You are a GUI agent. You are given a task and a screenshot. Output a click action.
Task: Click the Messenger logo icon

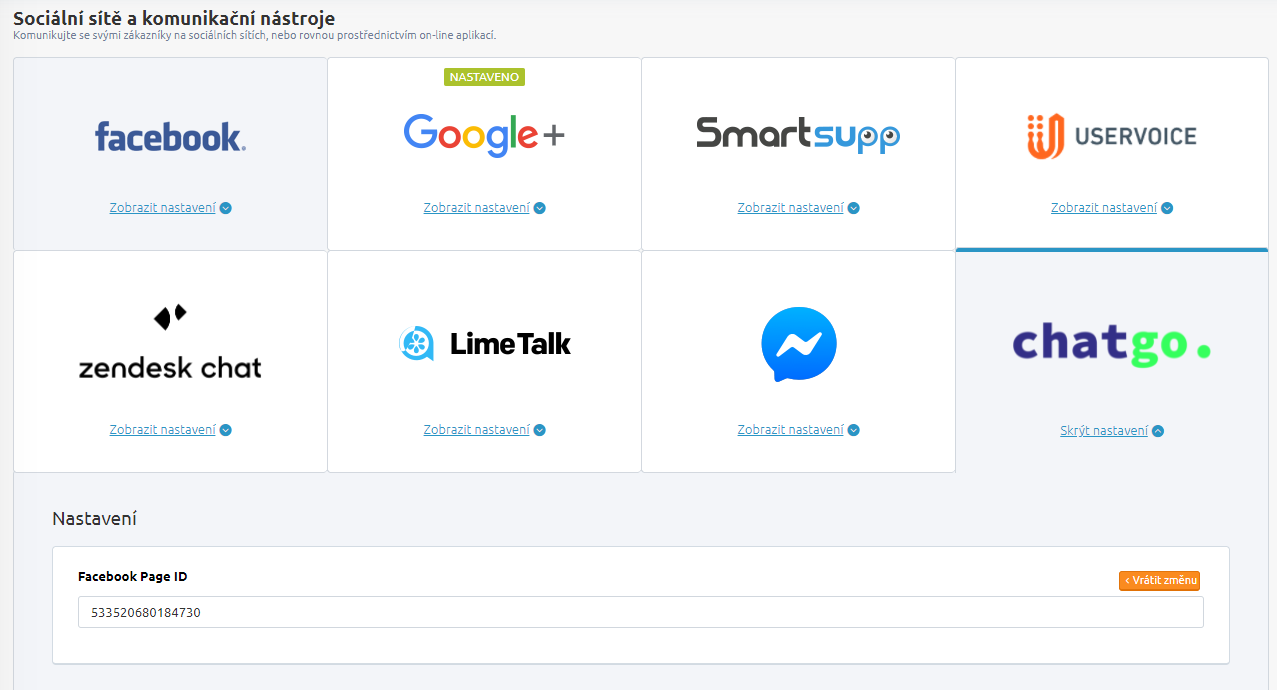(798, 344)
